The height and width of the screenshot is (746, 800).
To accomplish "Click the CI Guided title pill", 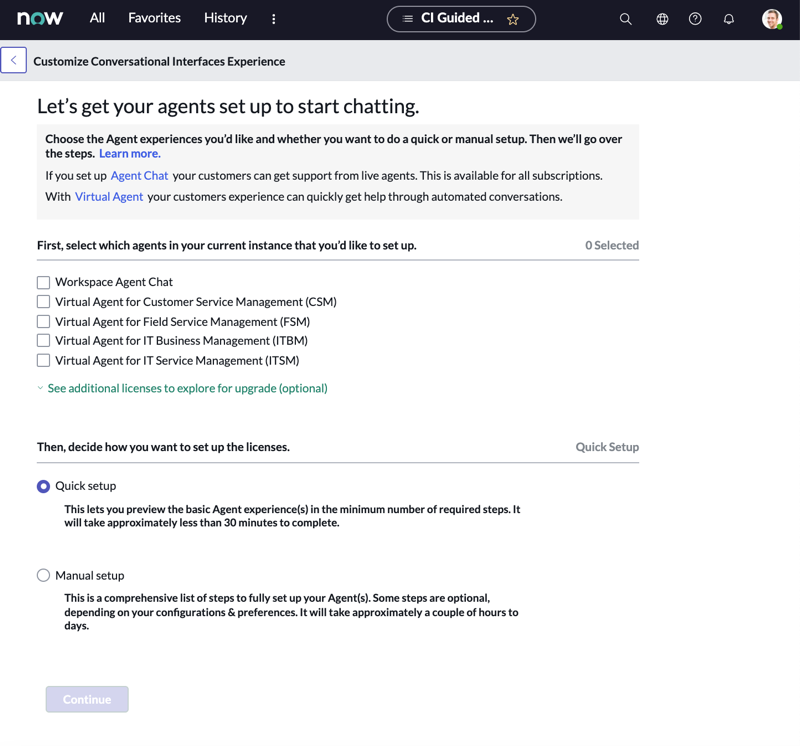I will (x=461, y=19).
